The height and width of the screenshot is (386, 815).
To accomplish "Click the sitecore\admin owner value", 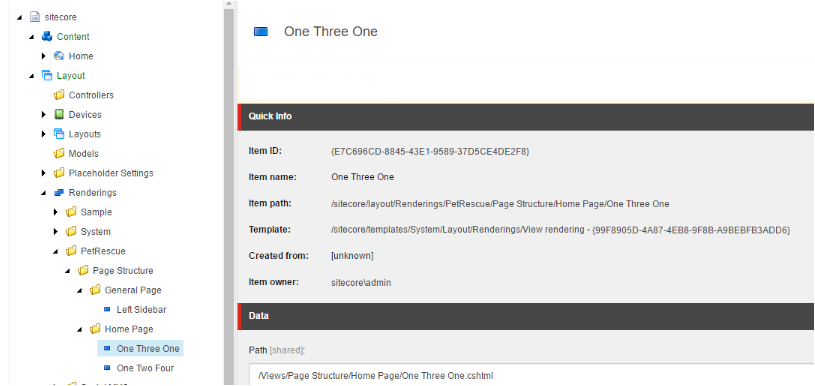I will point(361,283).
